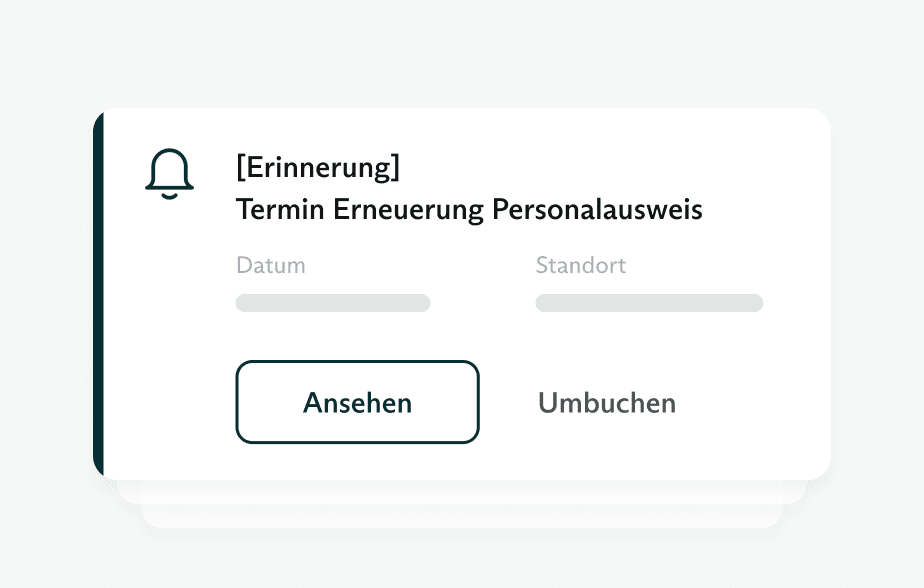Rebook appointment using Umbuchen text

(607, 403)
